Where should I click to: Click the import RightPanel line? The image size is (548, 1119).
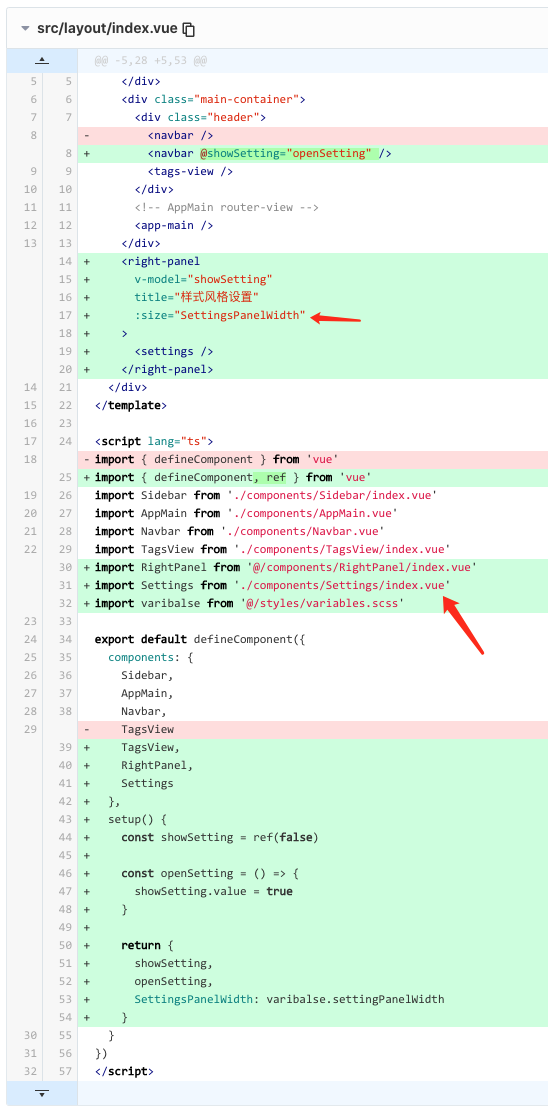tap(313, 567)
